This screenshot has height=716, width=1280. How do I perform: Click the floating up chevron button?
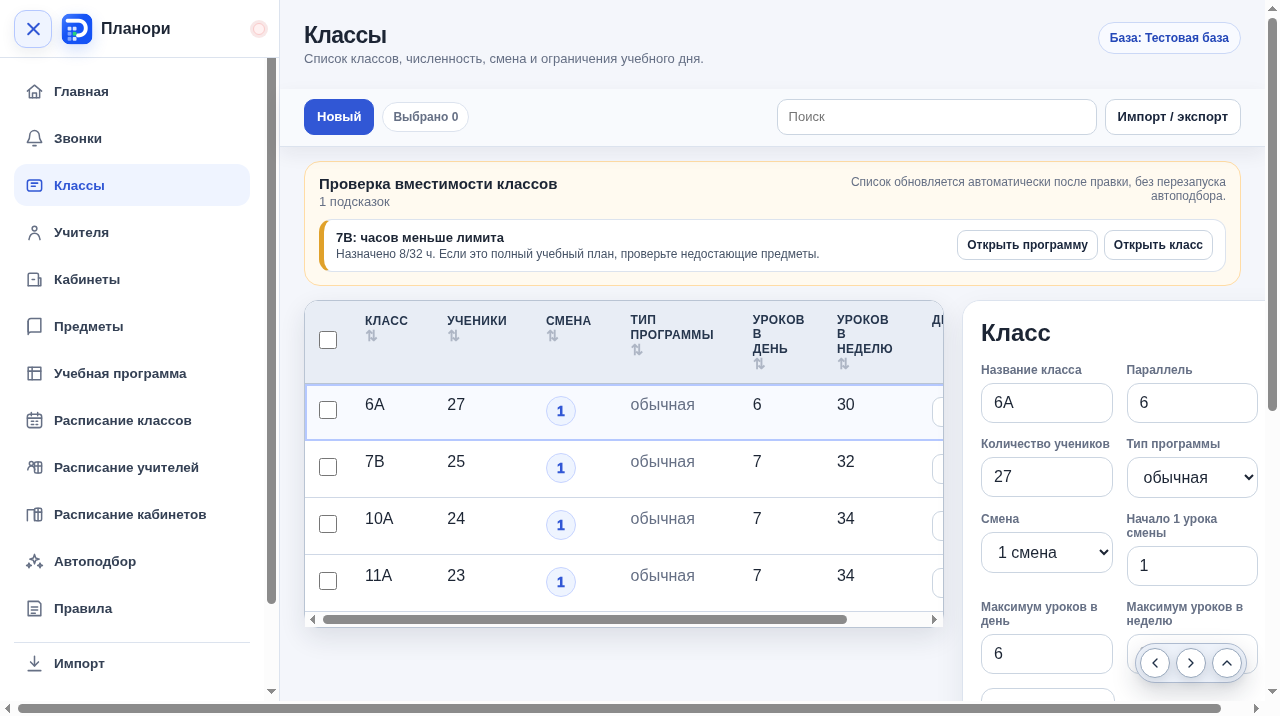click(1227, 663)
